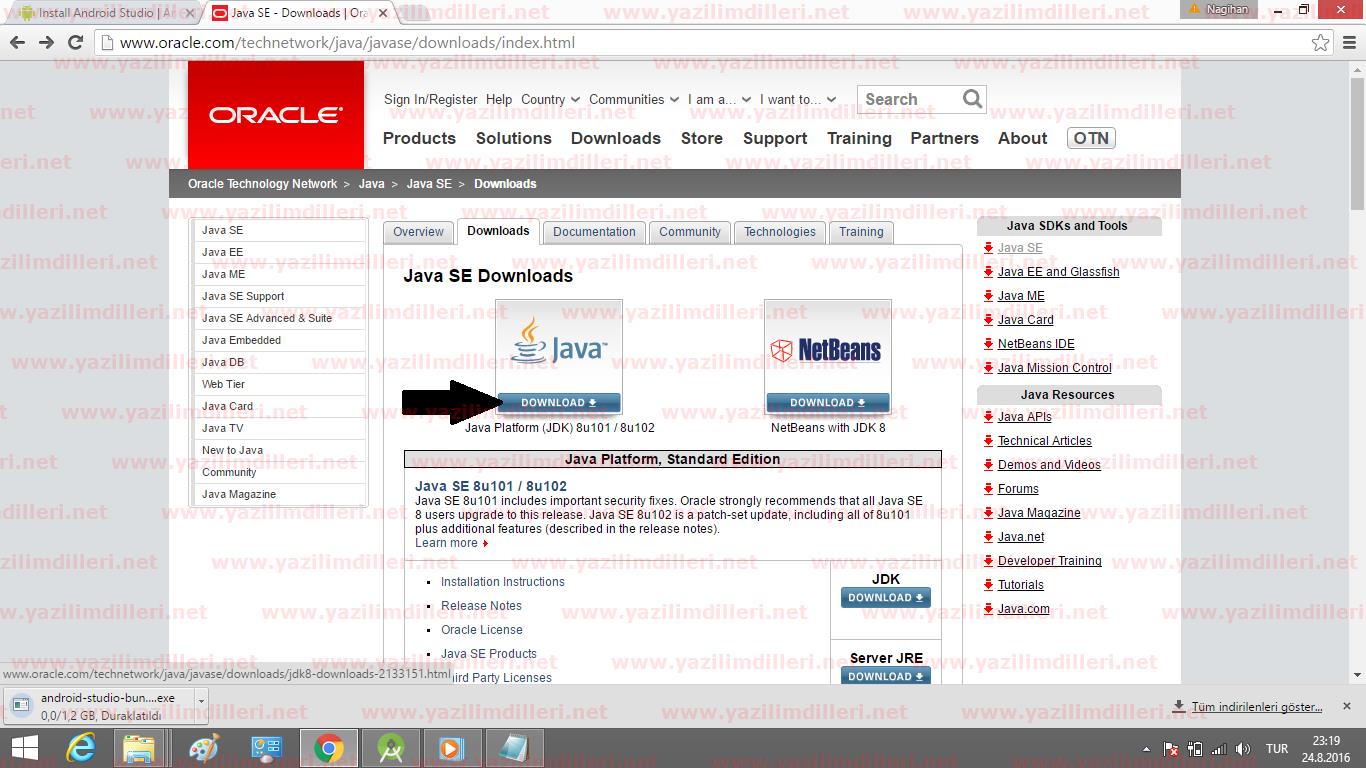Open Android Studio taskbar icon
The image size is (1366, 768).
(x=390, y=748)
